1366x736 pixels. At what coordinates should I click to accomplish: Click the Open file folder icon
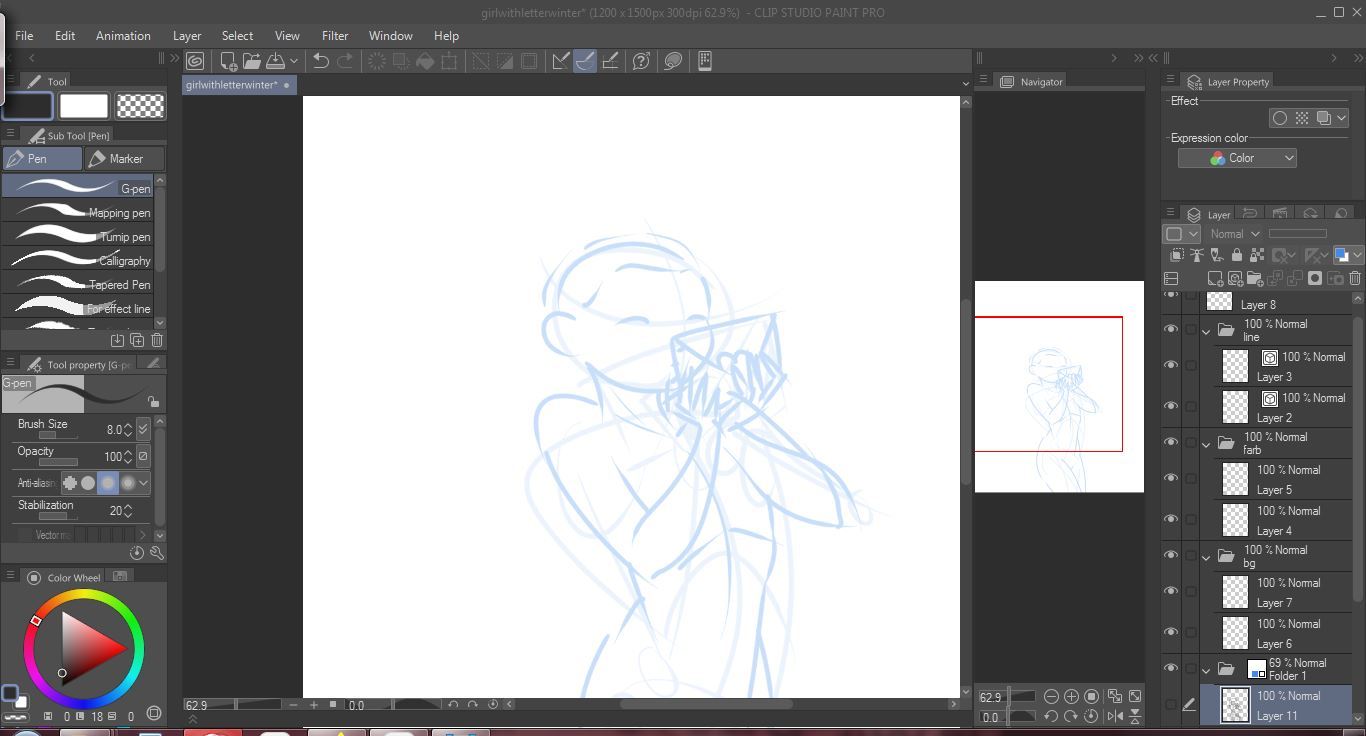(x=251, y=61)
